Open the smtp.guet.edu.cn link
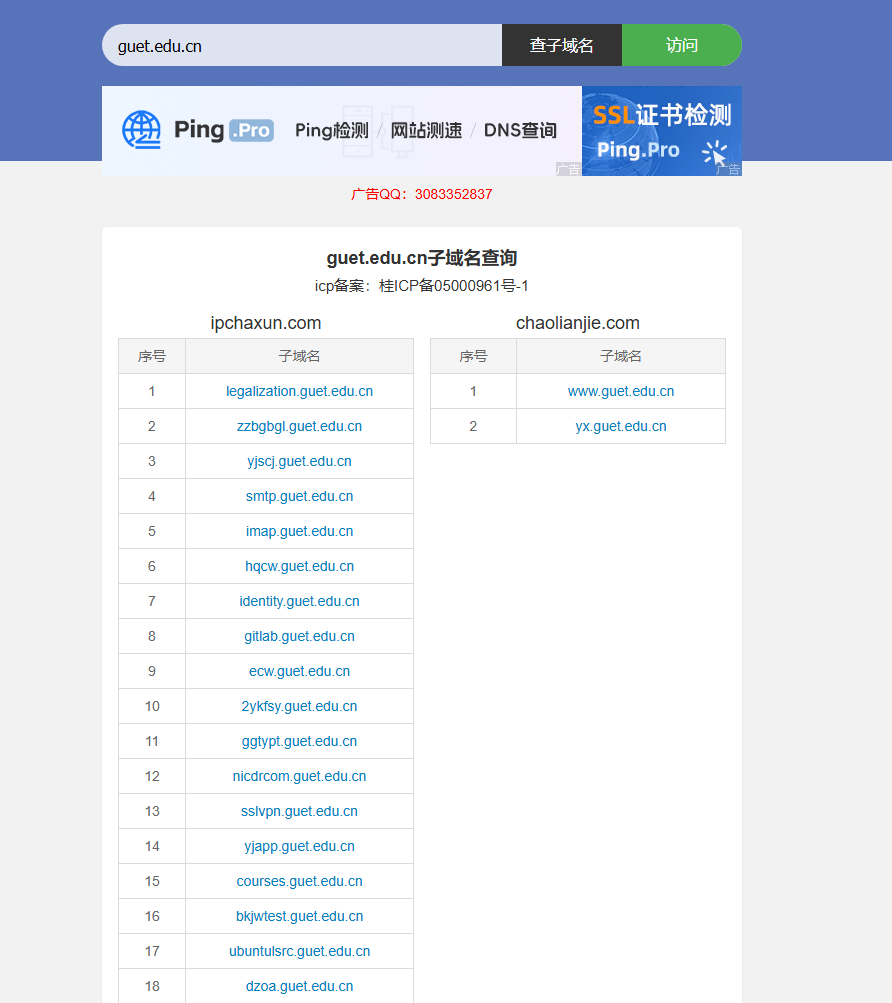This screenshot has height=1003, width=892. pos(299,496)
